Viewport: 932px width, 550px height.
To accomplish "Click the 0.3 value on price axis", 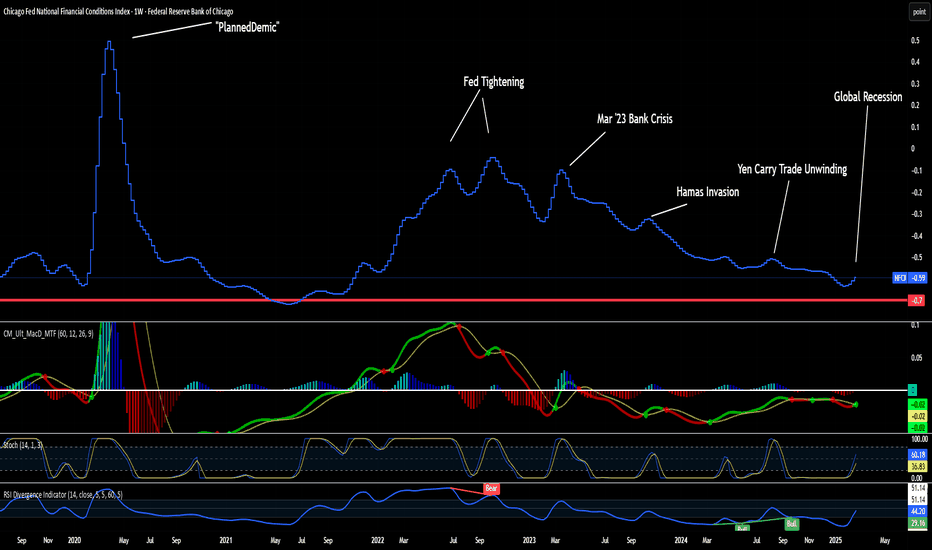I will coord(915,84).
